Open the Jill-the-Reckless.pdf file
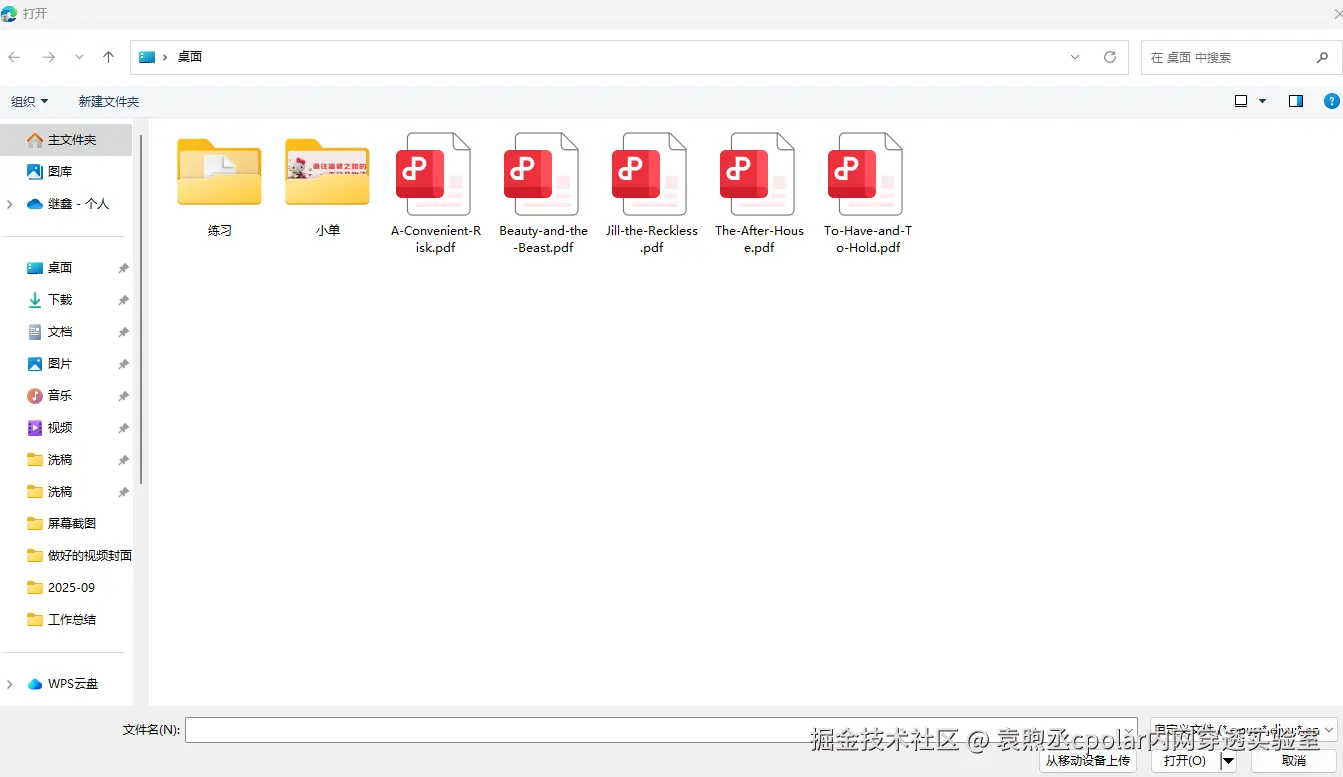The width and height of the screenshot is (1343, 777). 650,175
